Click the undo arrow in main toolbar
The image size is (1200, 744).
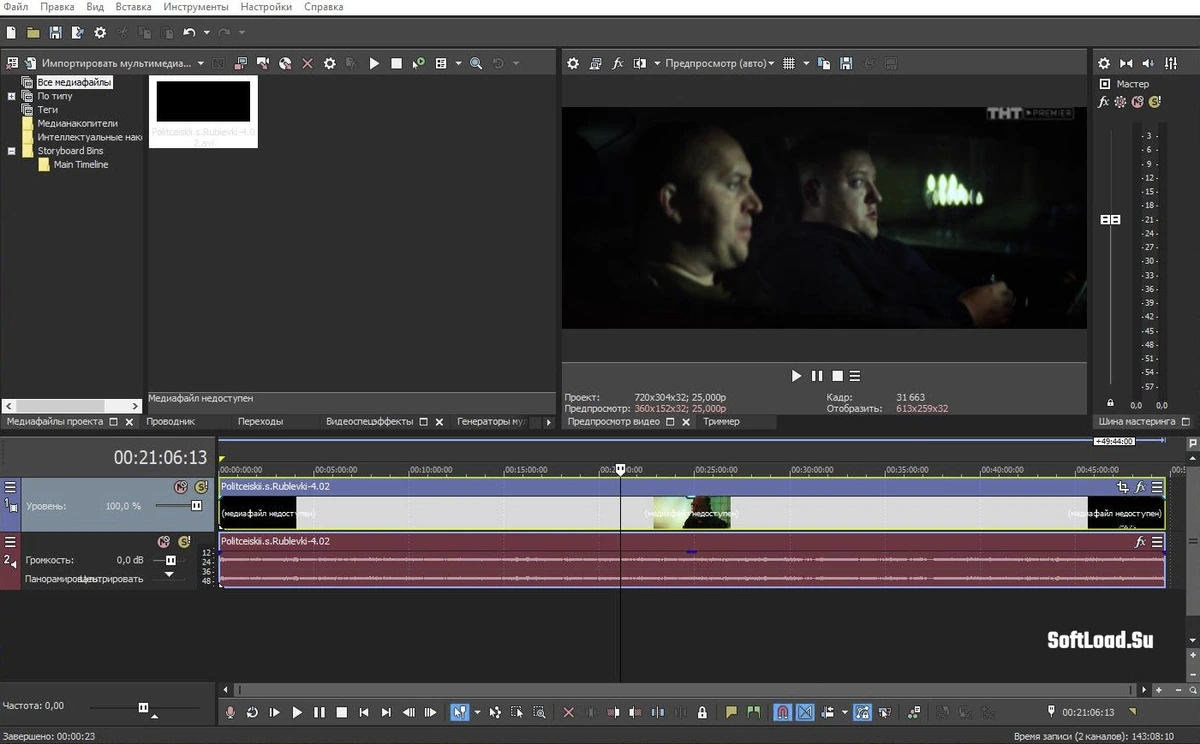[189, 33]
